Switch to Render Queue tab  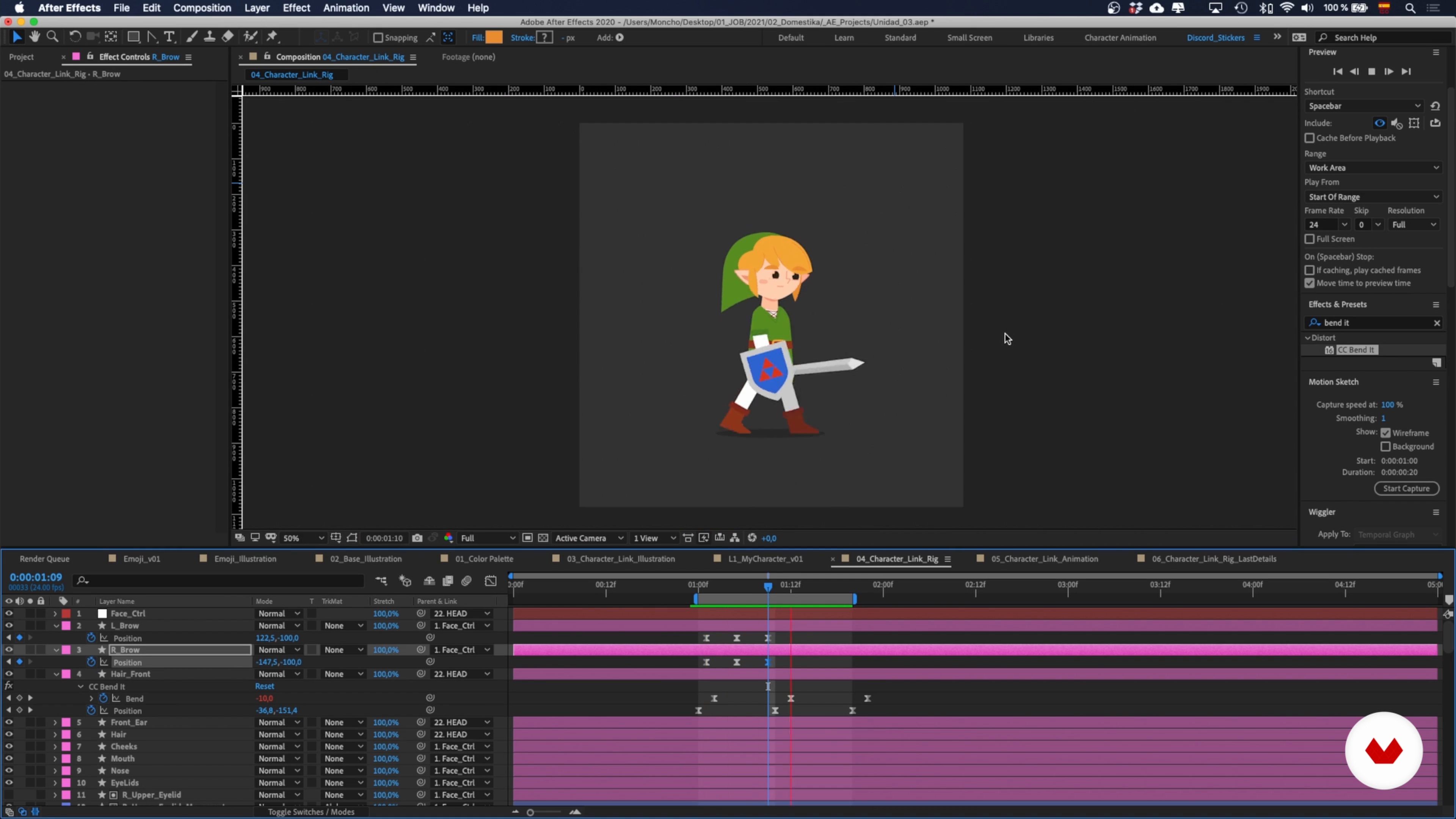click(x=44, y=559)
